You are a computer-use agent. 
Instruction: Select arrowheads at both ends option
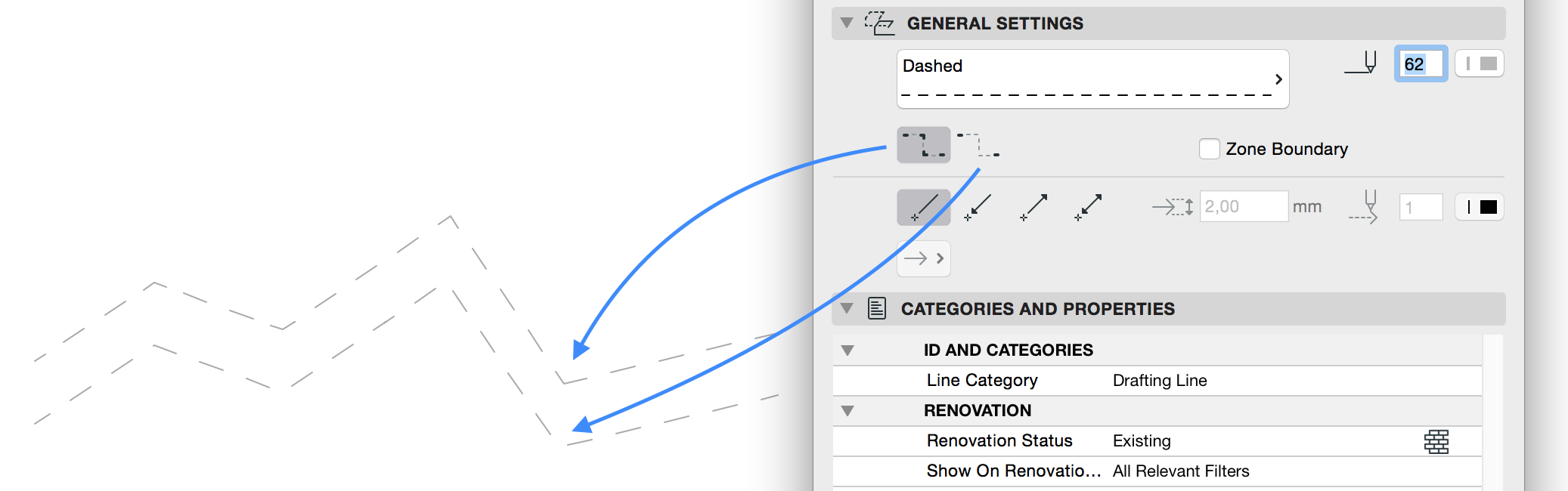(1088, 207)
